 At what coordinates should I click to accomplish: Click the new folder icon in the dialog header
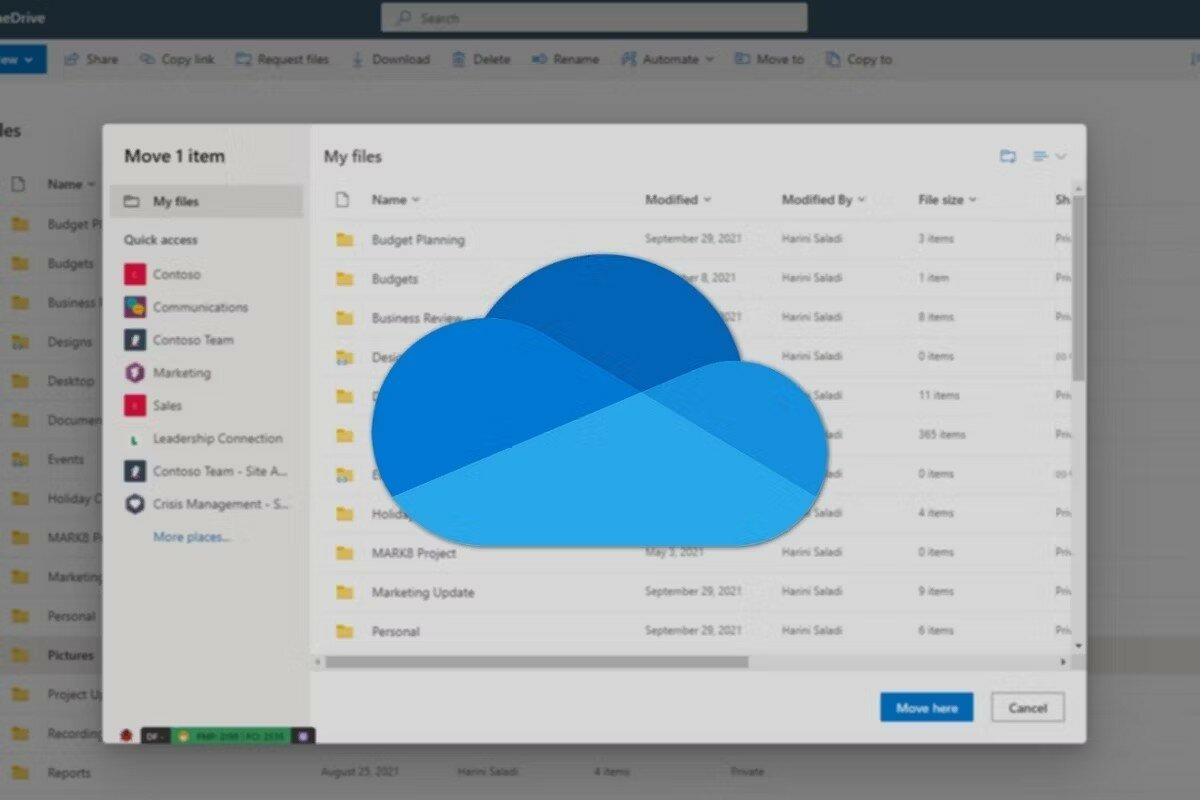tap(1008, 156)
